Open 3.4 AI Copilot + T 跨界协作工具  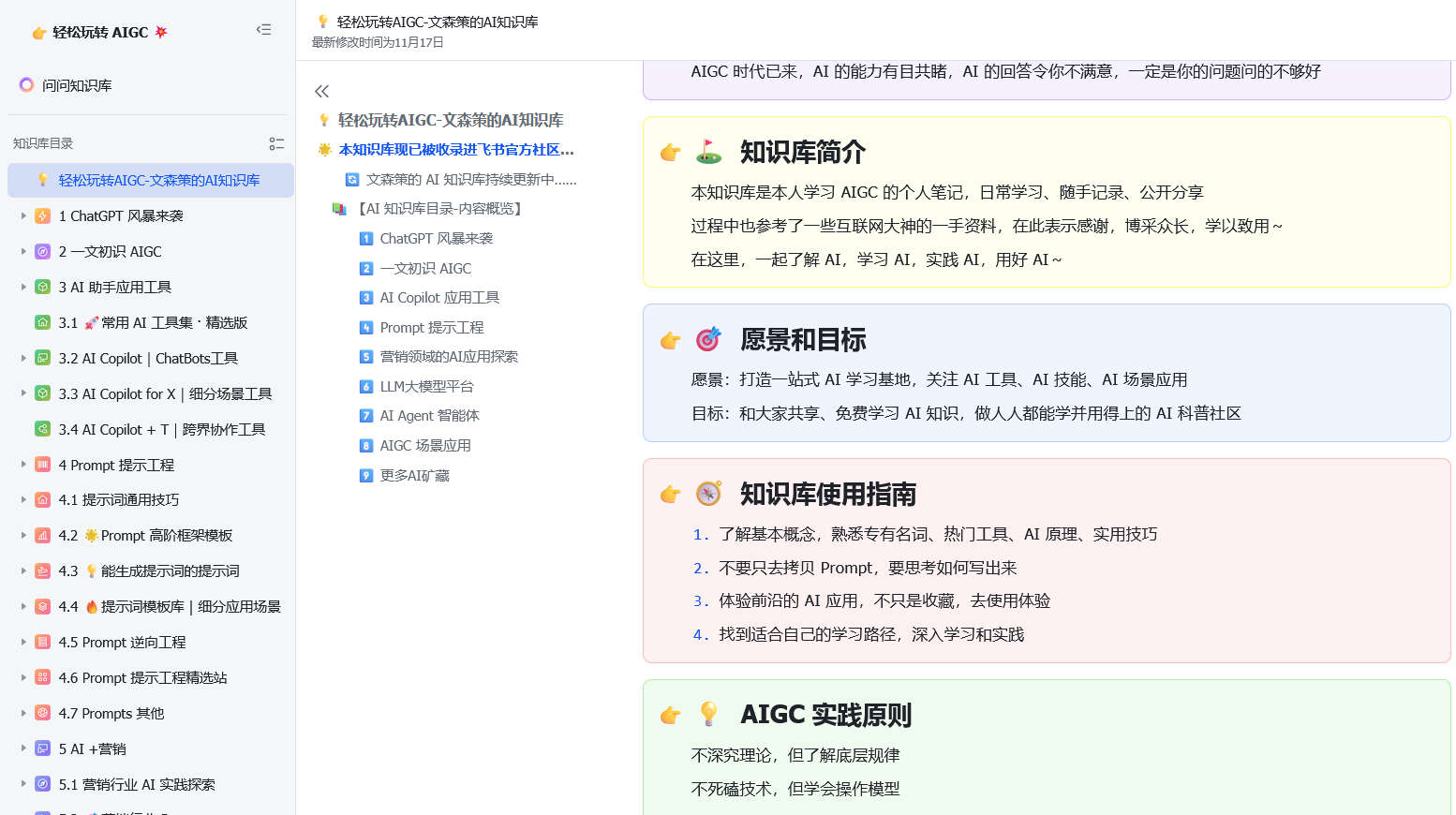tap(162, 429)
